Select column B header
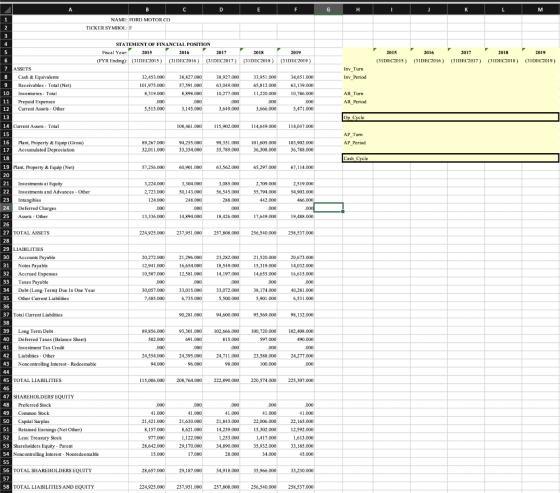This screenshot has height=493, width=560. tap(147, 9)
